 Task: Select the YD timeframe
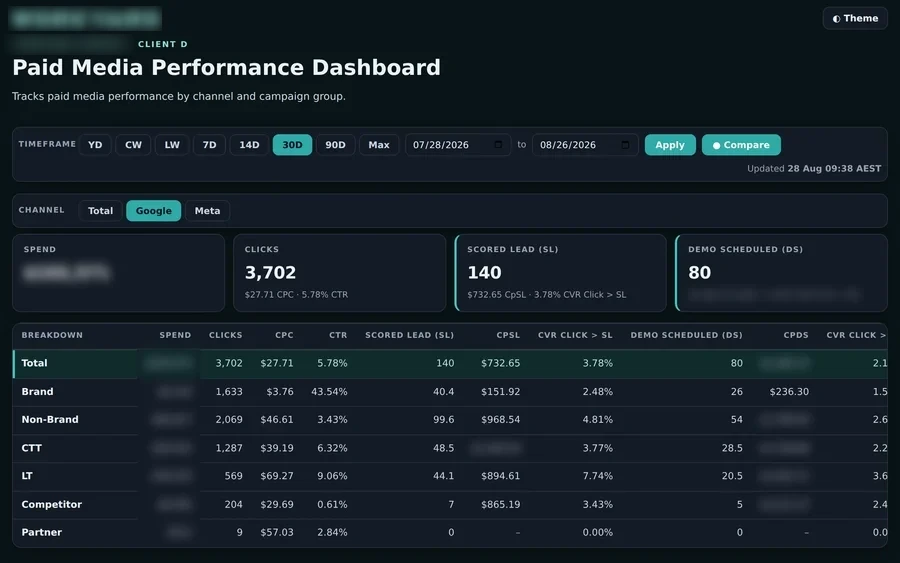click(95, 145)
